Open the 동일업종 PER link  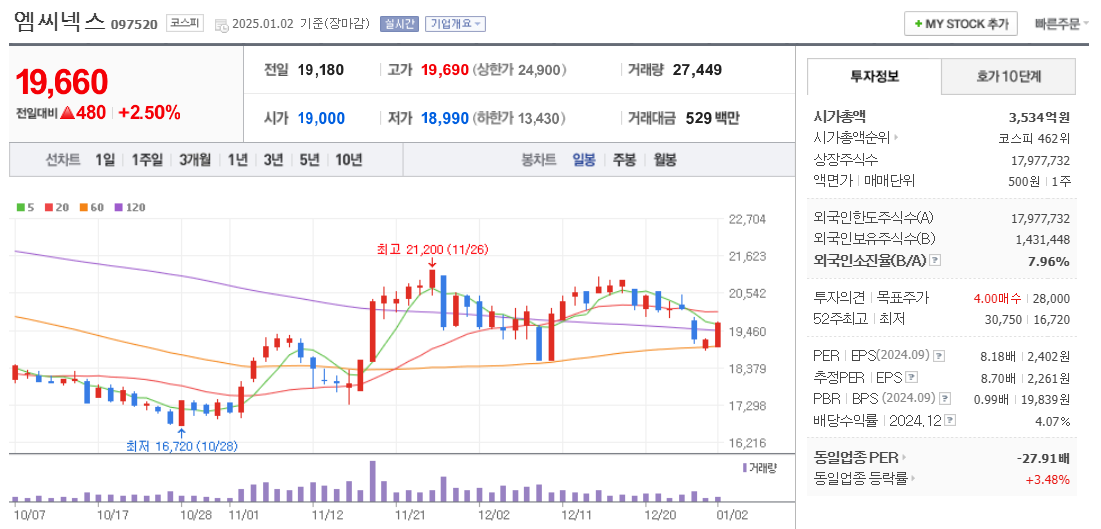[x=859, y=458]
